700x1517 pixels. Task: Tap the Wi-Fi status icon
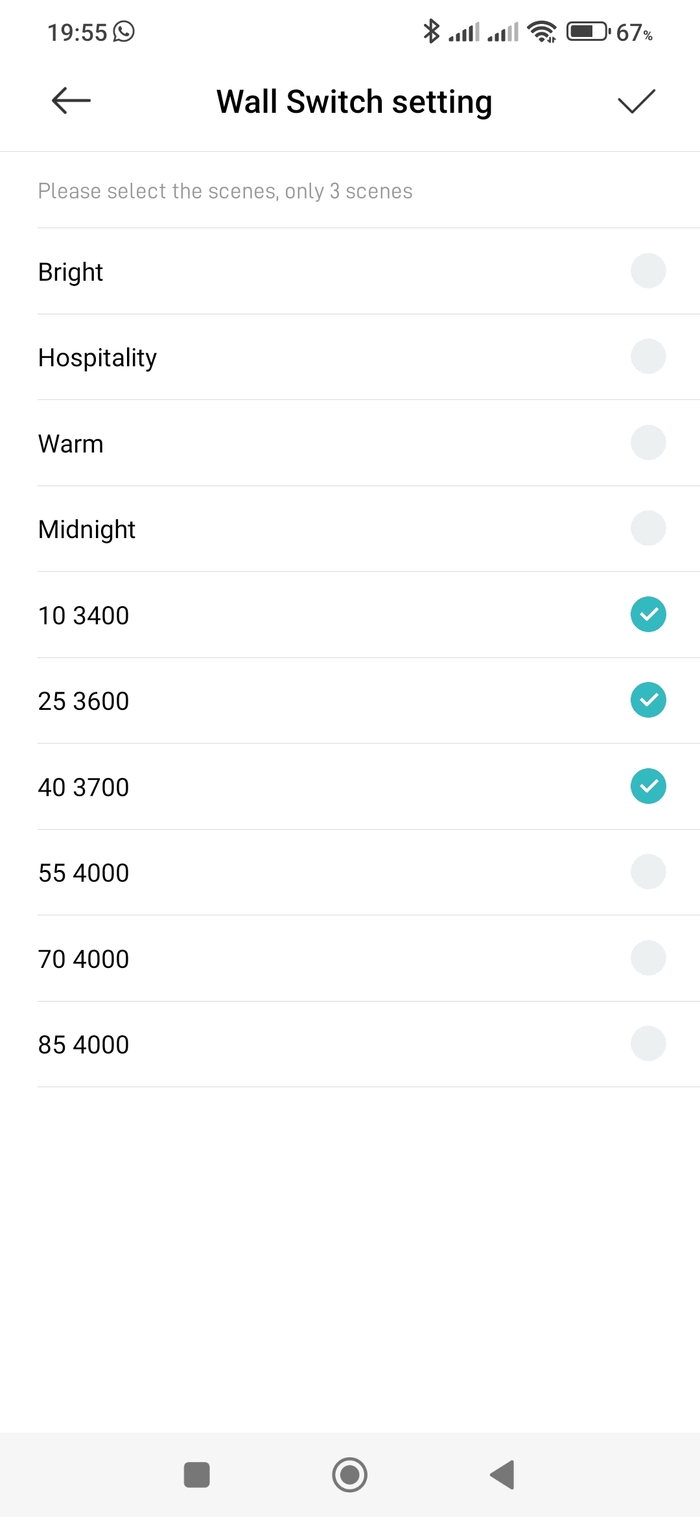[542, 32]
